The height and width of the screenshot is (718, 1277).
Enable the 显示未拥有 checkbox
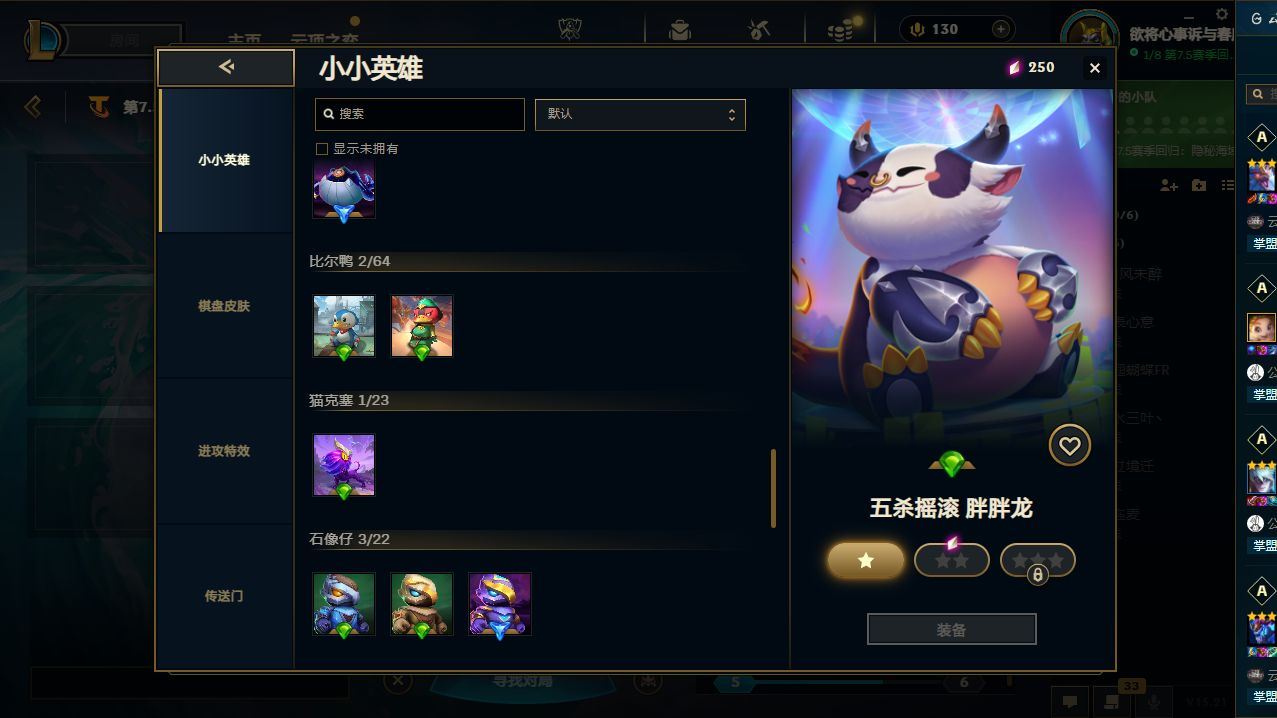[322, 148]
